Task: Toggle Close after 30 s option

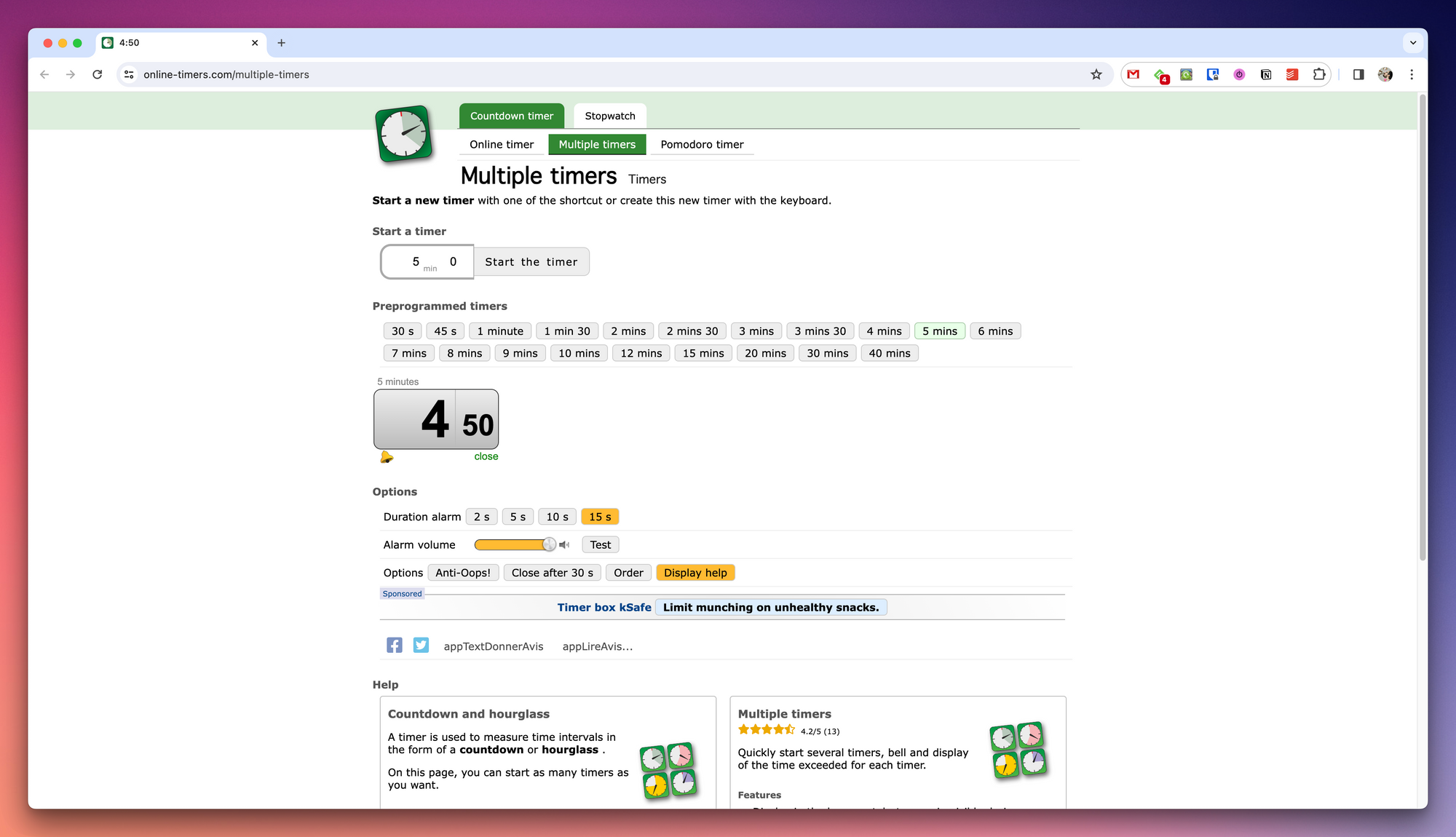Action: point(552,573)
